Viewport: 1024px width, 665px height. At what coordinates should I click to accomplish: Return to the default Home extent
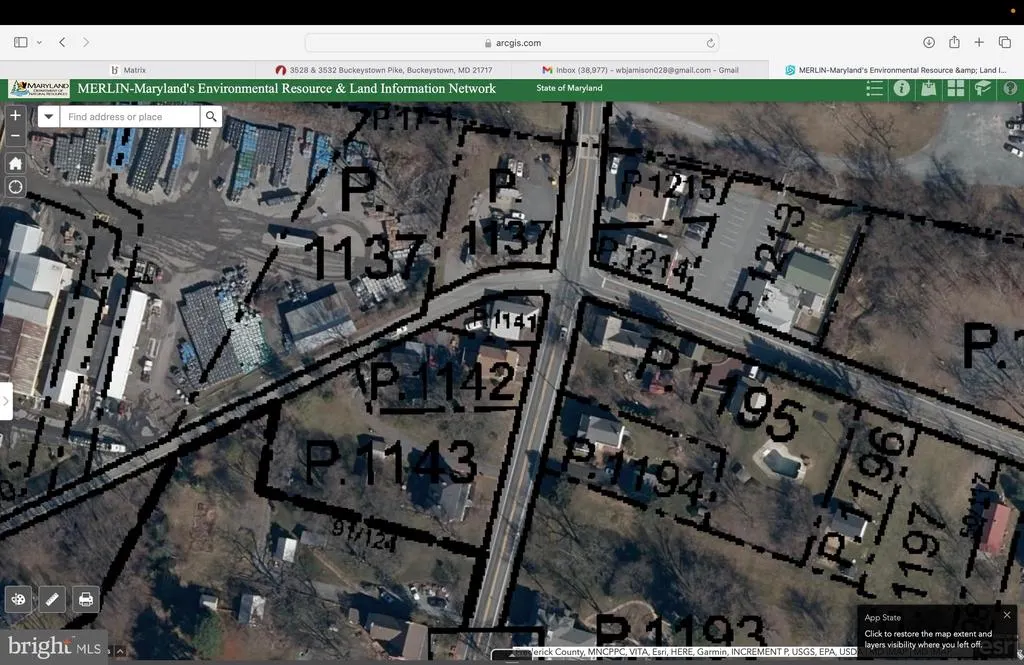pos(15,163)
